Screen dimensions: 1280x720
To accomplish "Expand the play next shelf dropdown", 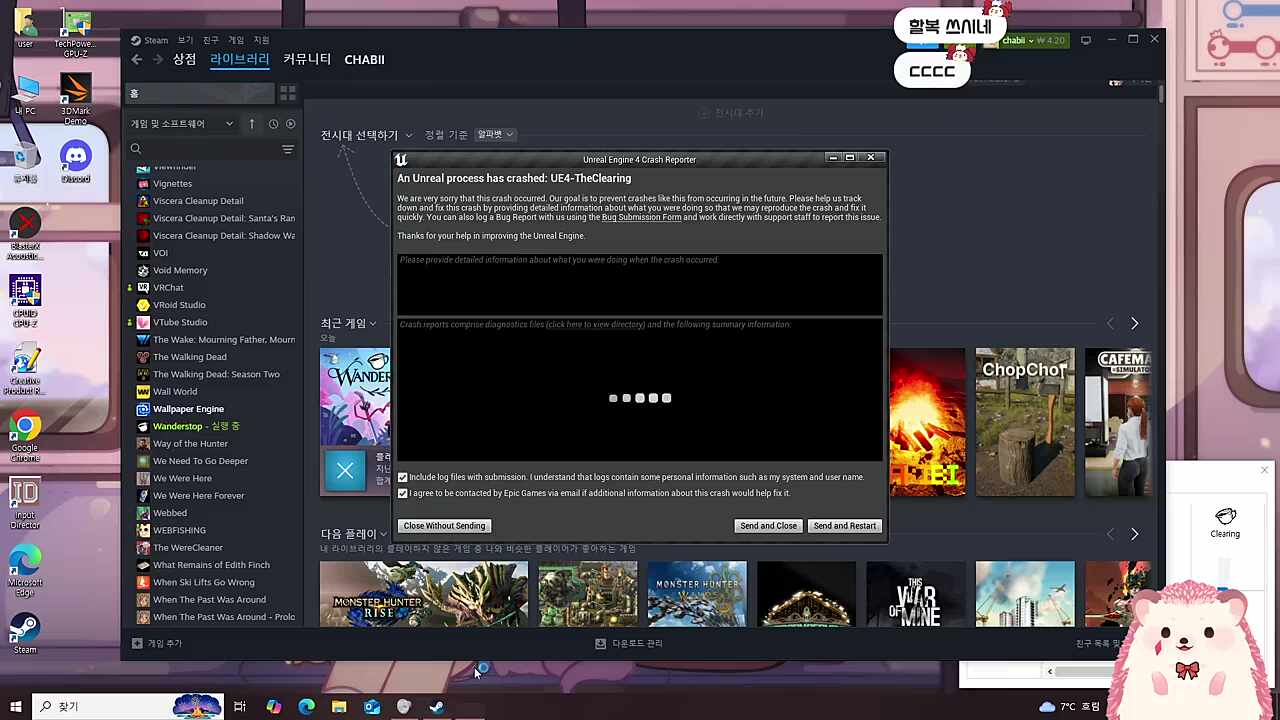I will pyautogui.click(x=353, y=534).
